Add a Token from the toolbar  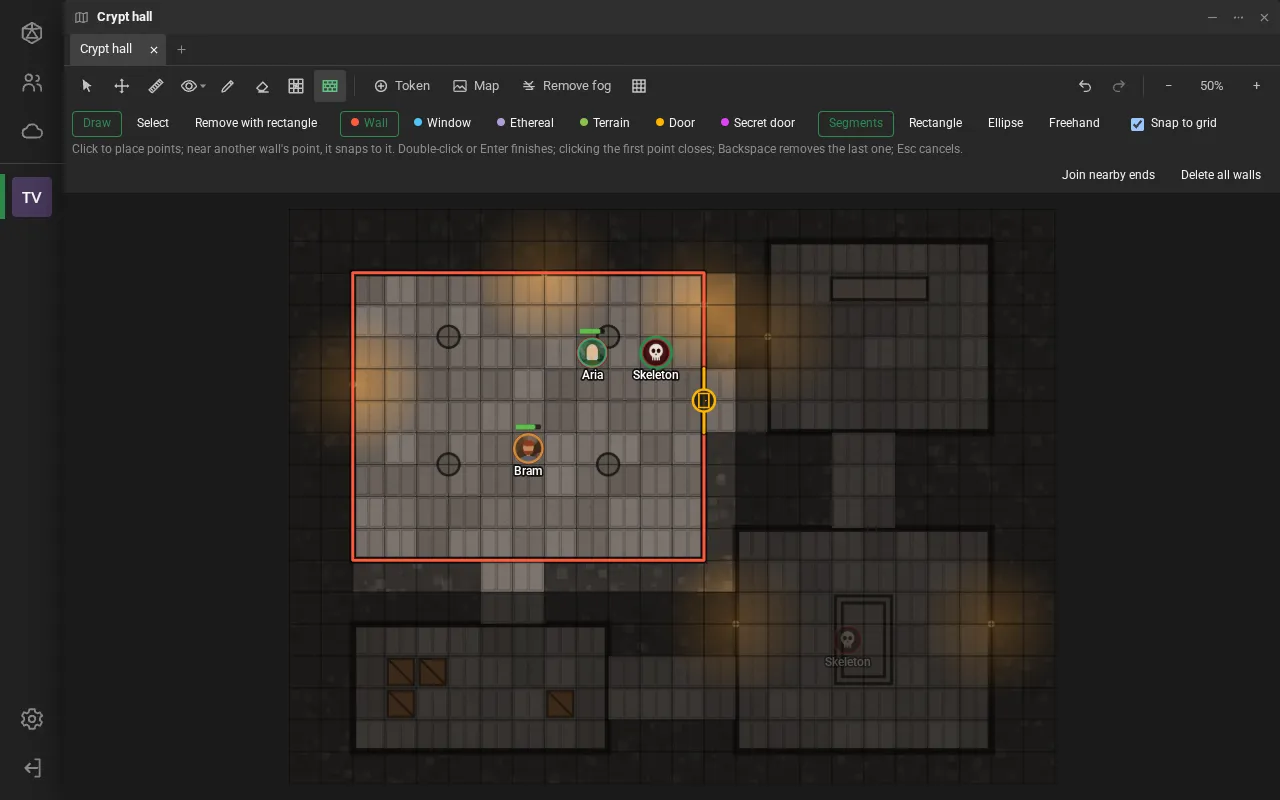(x=402, y=86)
